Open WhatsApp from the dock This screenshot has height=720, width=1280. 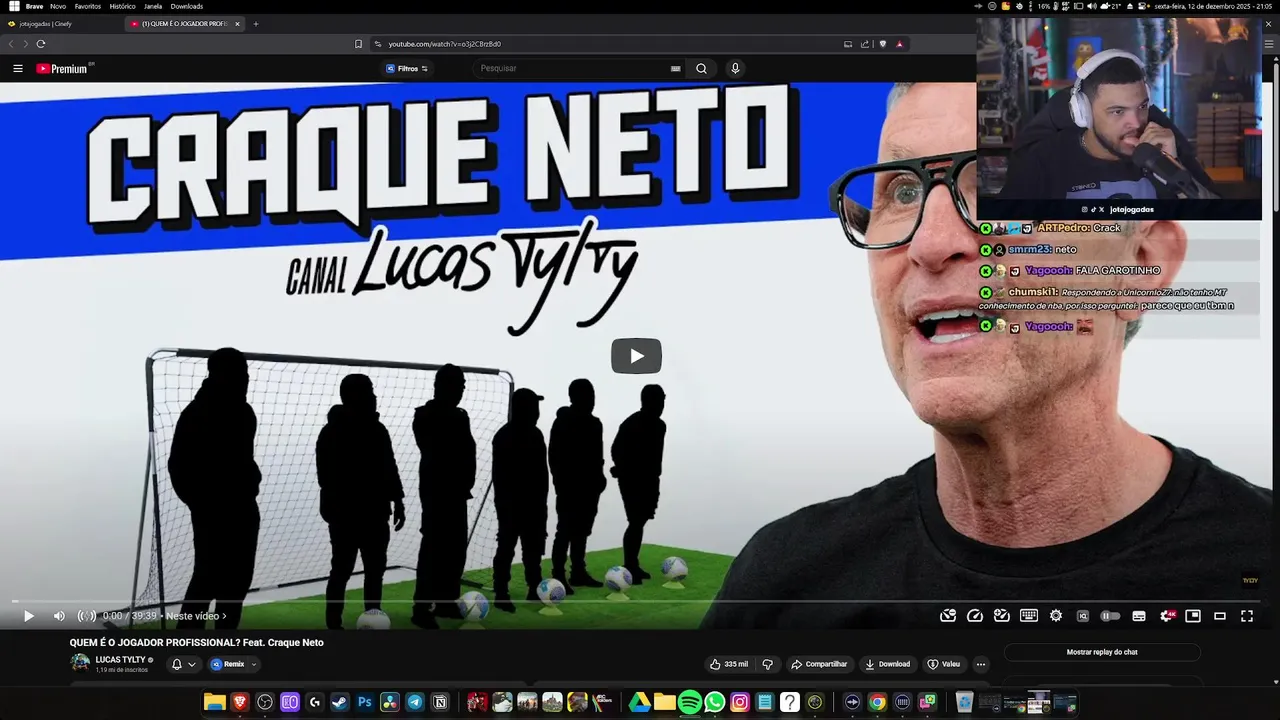[x=715, y=702]
